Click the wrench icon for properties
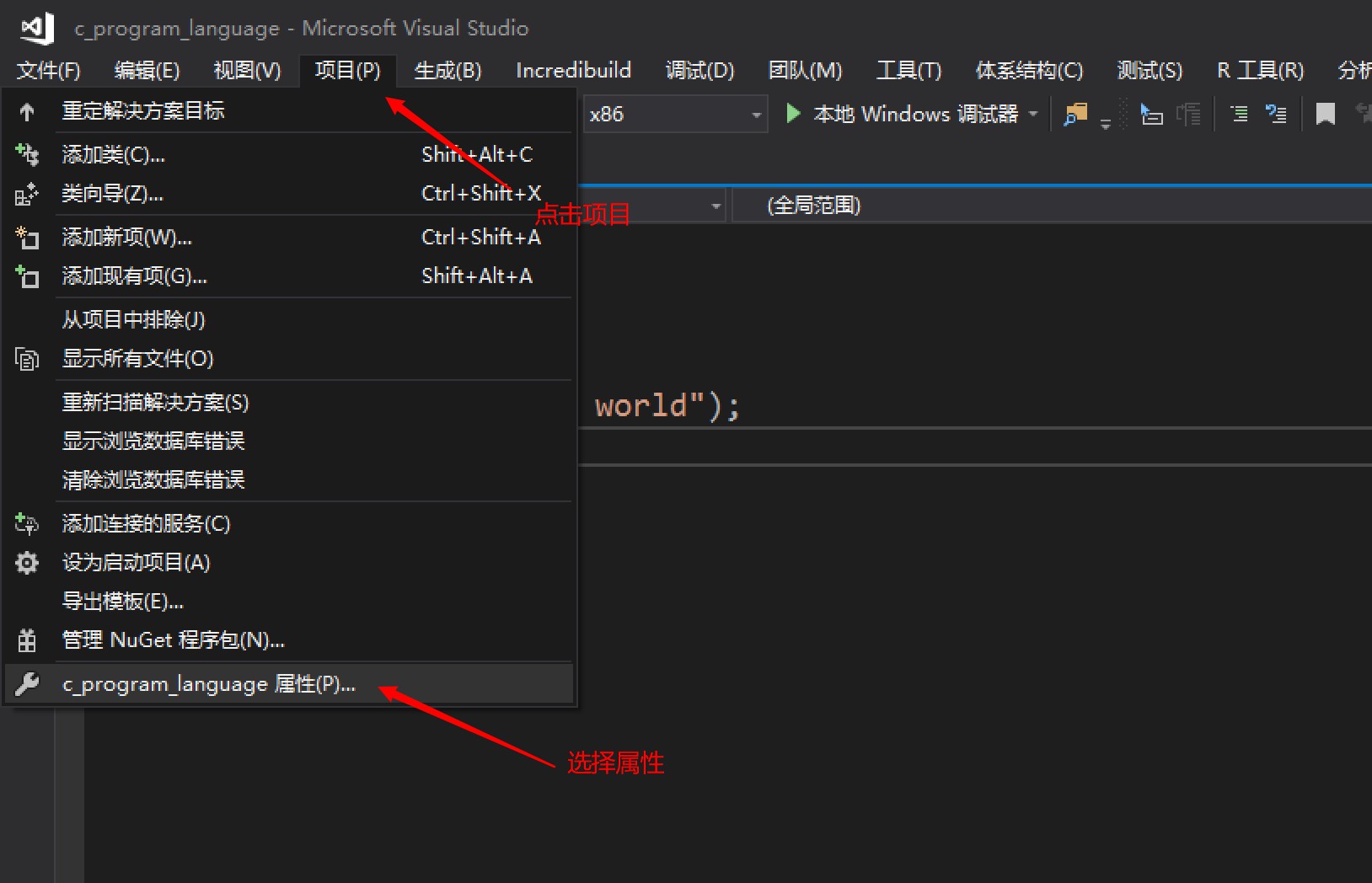This screenshot has height=883, width=1372. point(27,684)
